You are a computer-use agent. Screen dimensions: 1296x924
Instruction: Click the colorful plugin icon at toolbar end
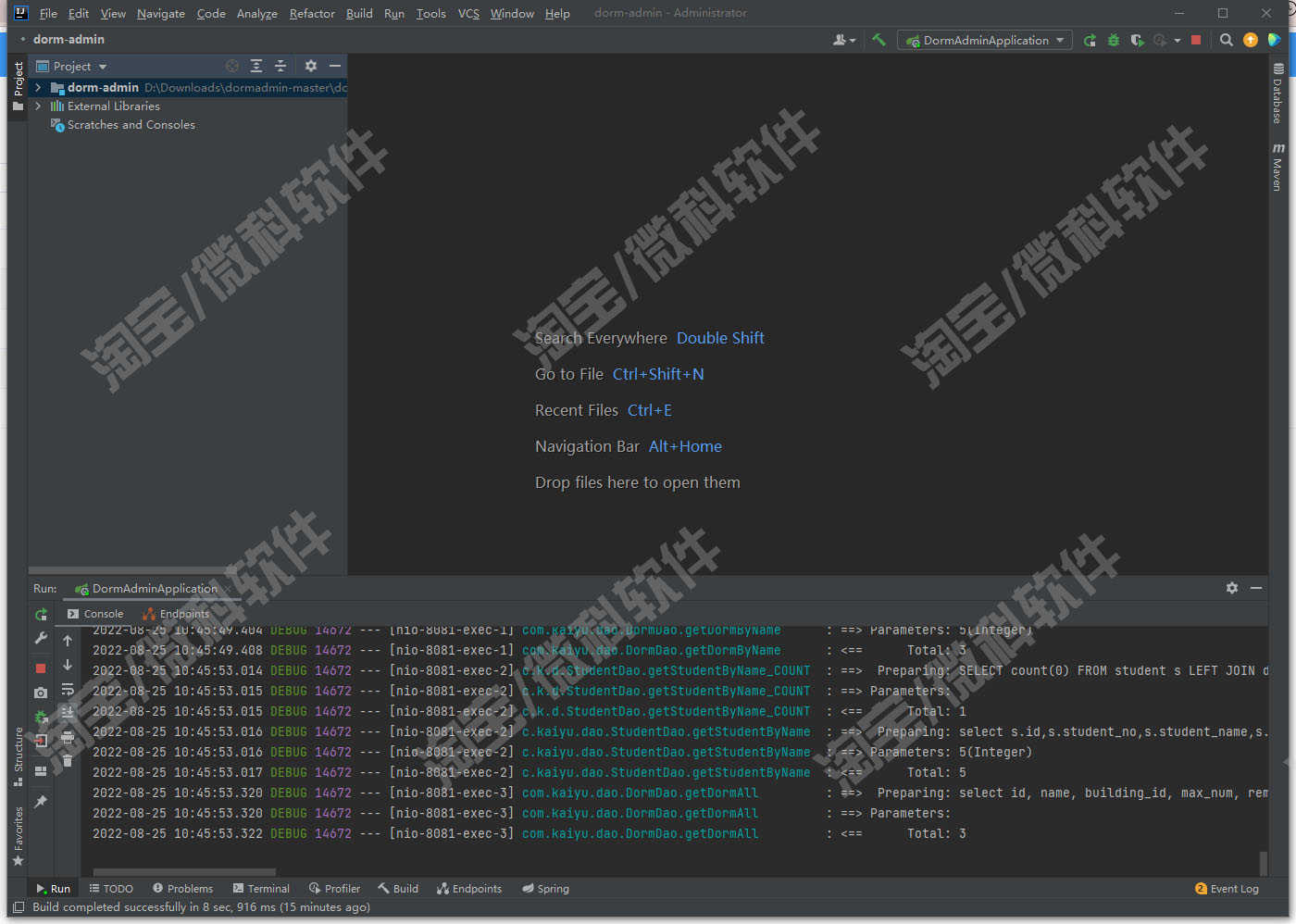(1275, 40)
